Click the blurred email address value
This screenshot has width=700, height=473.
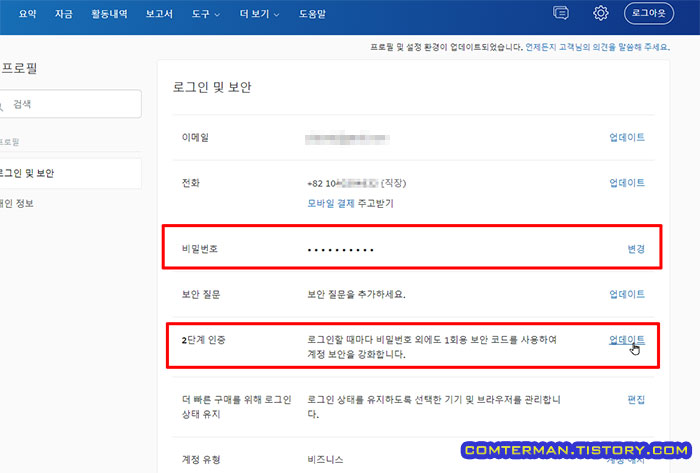point(347,138)
